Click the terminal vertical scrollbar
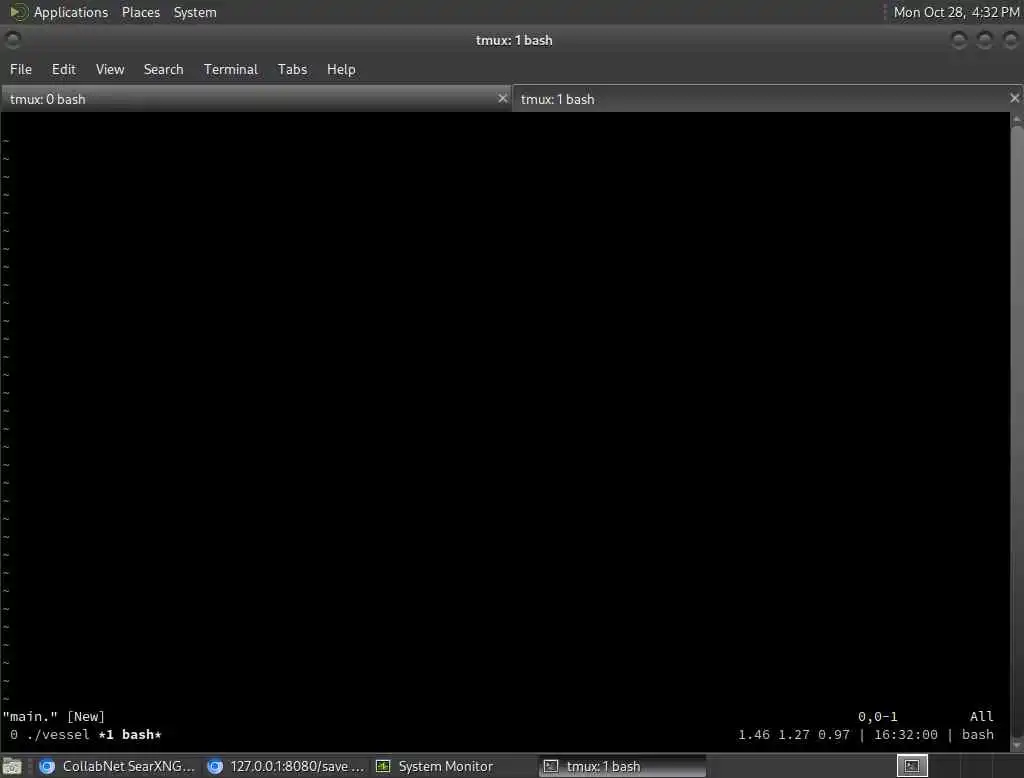This screenshot has width=1024, height=778. pos(1017,432)
